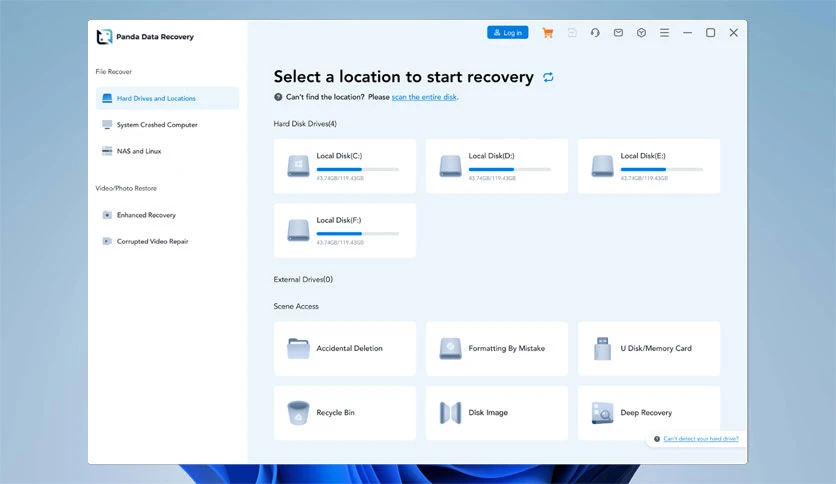Click the Panda Data Recovery logo icon

click(104, 37)
